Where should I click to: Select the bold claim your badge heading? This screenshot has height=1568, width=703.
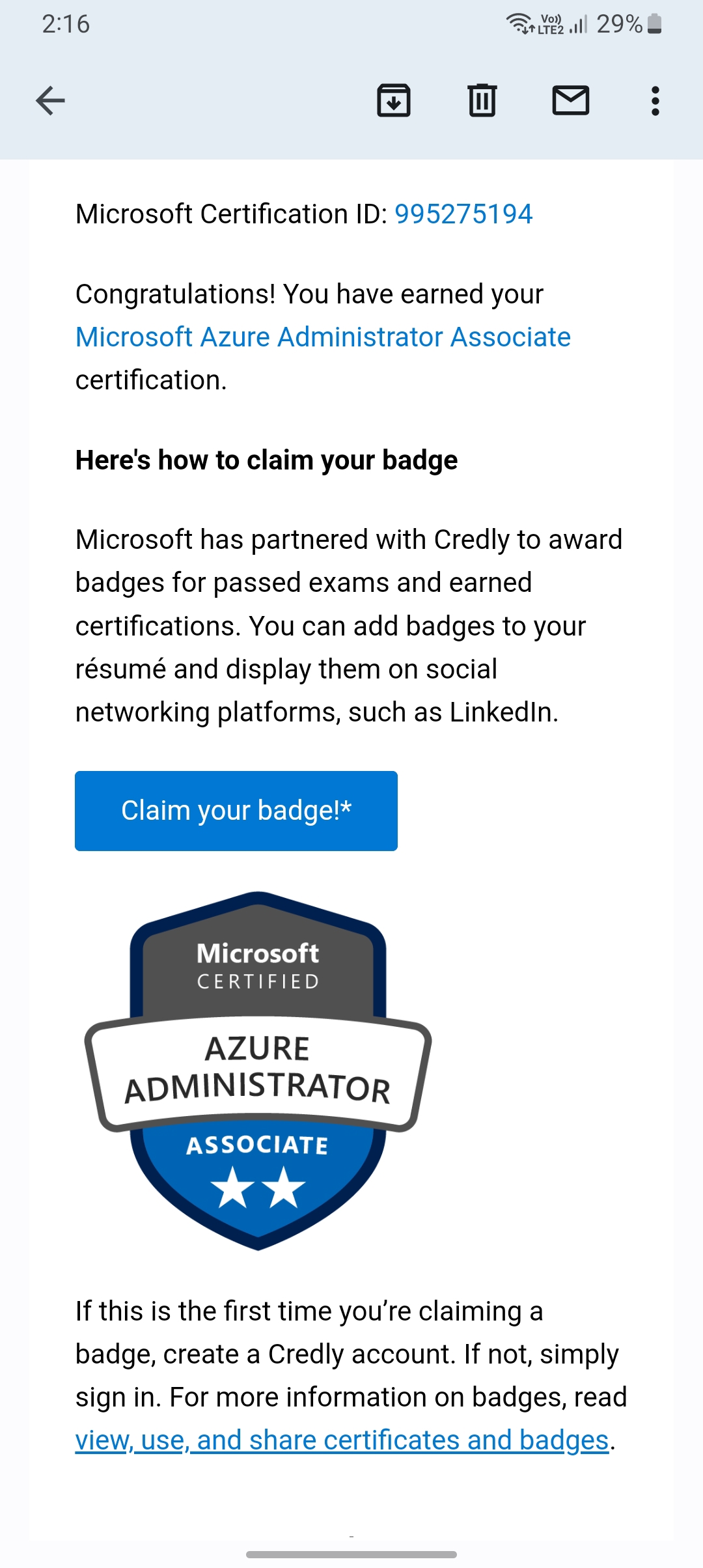267,460
